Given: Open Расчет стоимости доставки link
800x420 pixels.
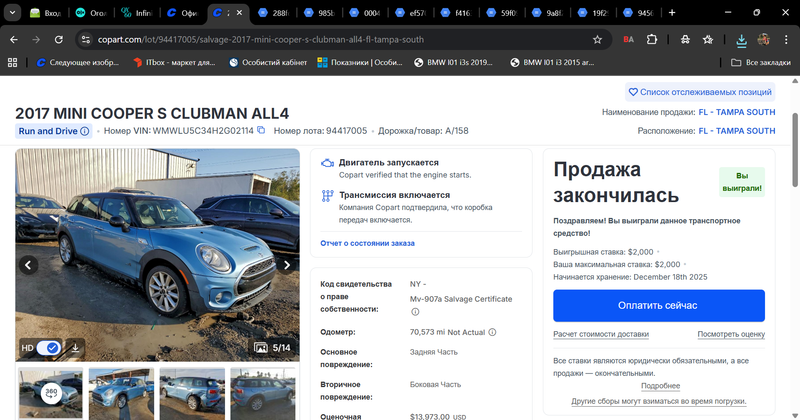Looking at the screenshot, I should point(601,334).
